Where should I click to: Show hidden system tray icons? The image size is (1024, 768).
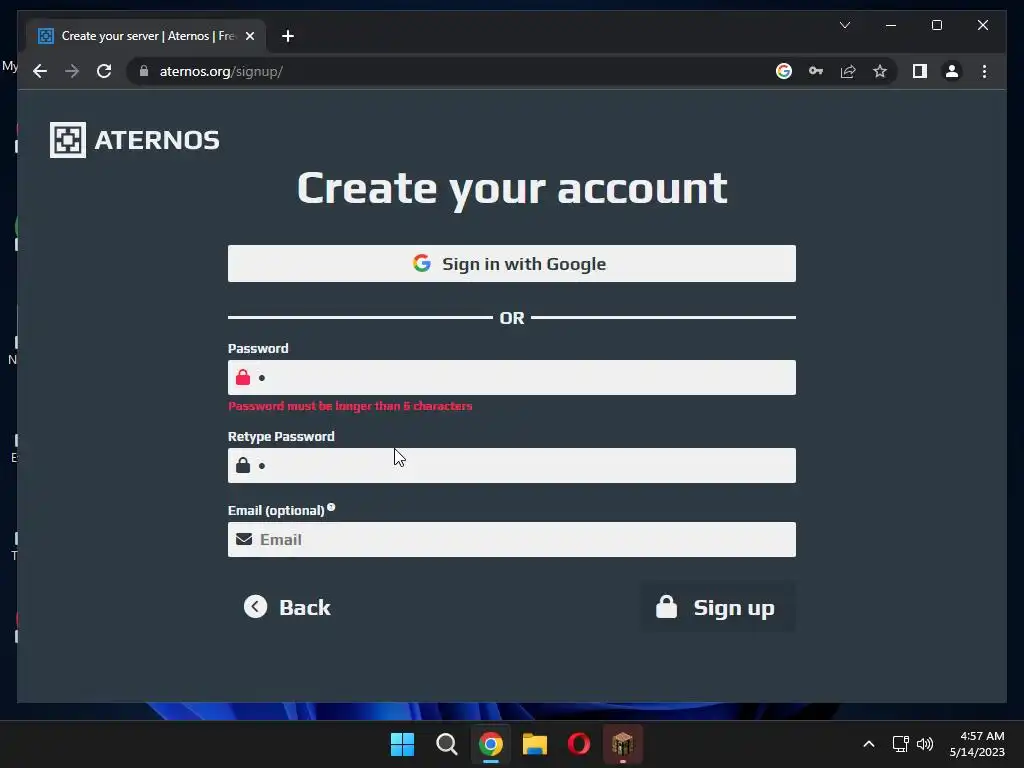click(x=869, y=744)
